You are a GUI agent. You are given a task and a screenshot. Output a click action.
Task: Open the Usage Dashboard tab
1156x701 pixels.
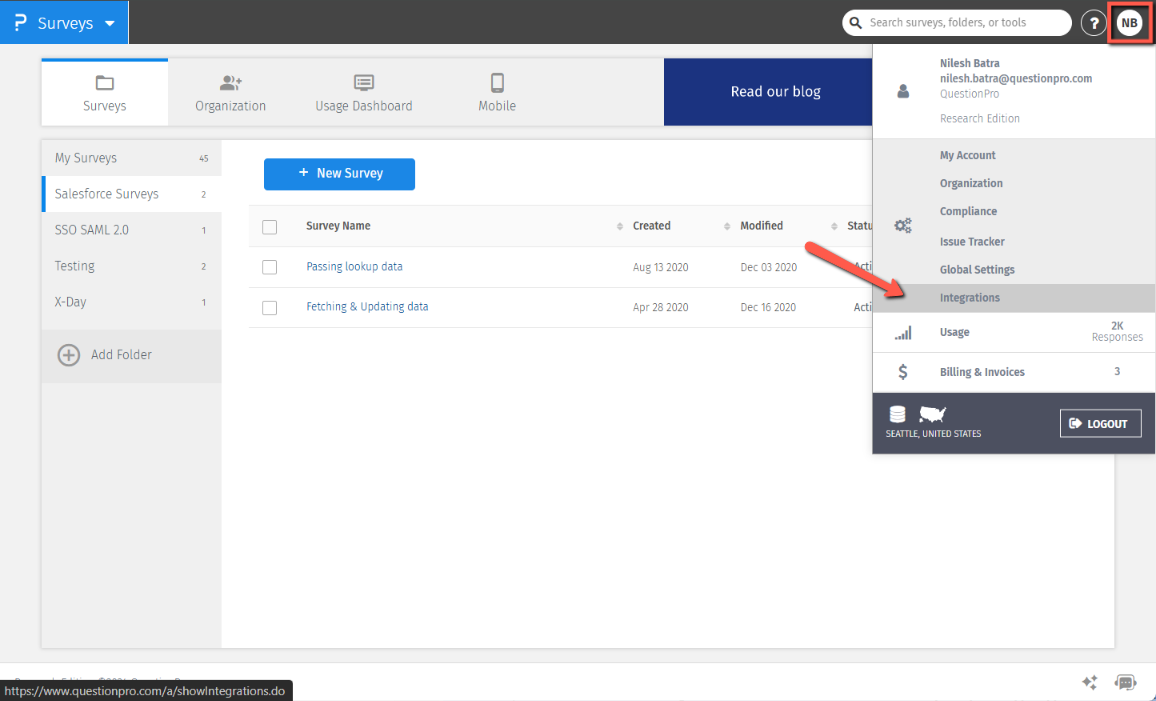tap(363, 93)
